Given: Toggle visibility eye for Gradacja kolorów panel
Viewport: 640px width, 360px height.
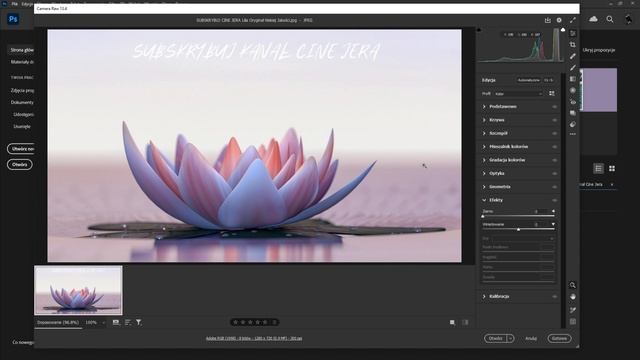Looking at the screenshot, I should (x=554, y=160).
